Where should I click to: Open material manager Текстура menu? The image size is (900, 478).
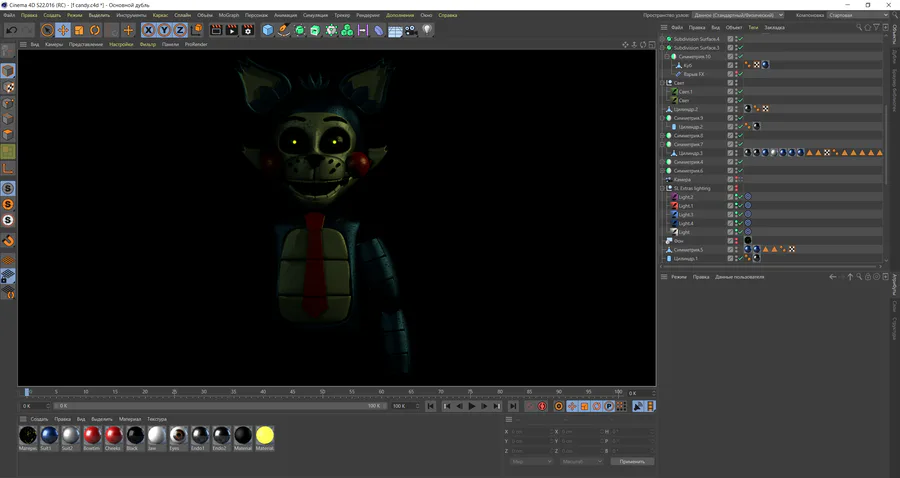click(157, 419)
